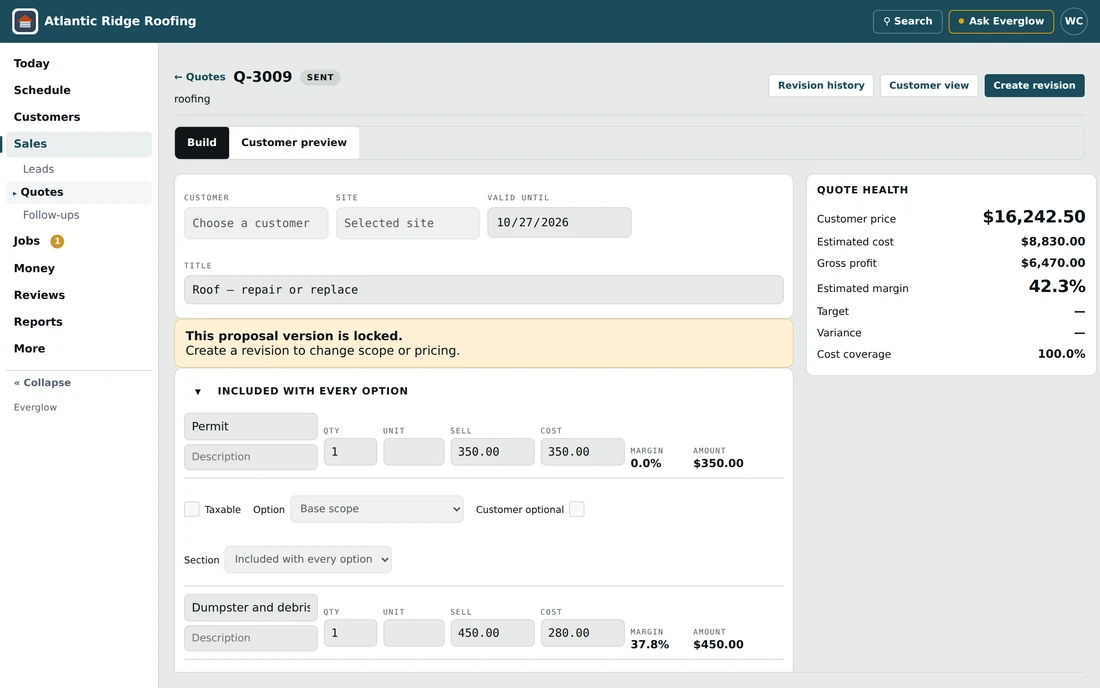Click the Choose a customer field
Screen dimensions: 1100x688
(x=256, y=223)
